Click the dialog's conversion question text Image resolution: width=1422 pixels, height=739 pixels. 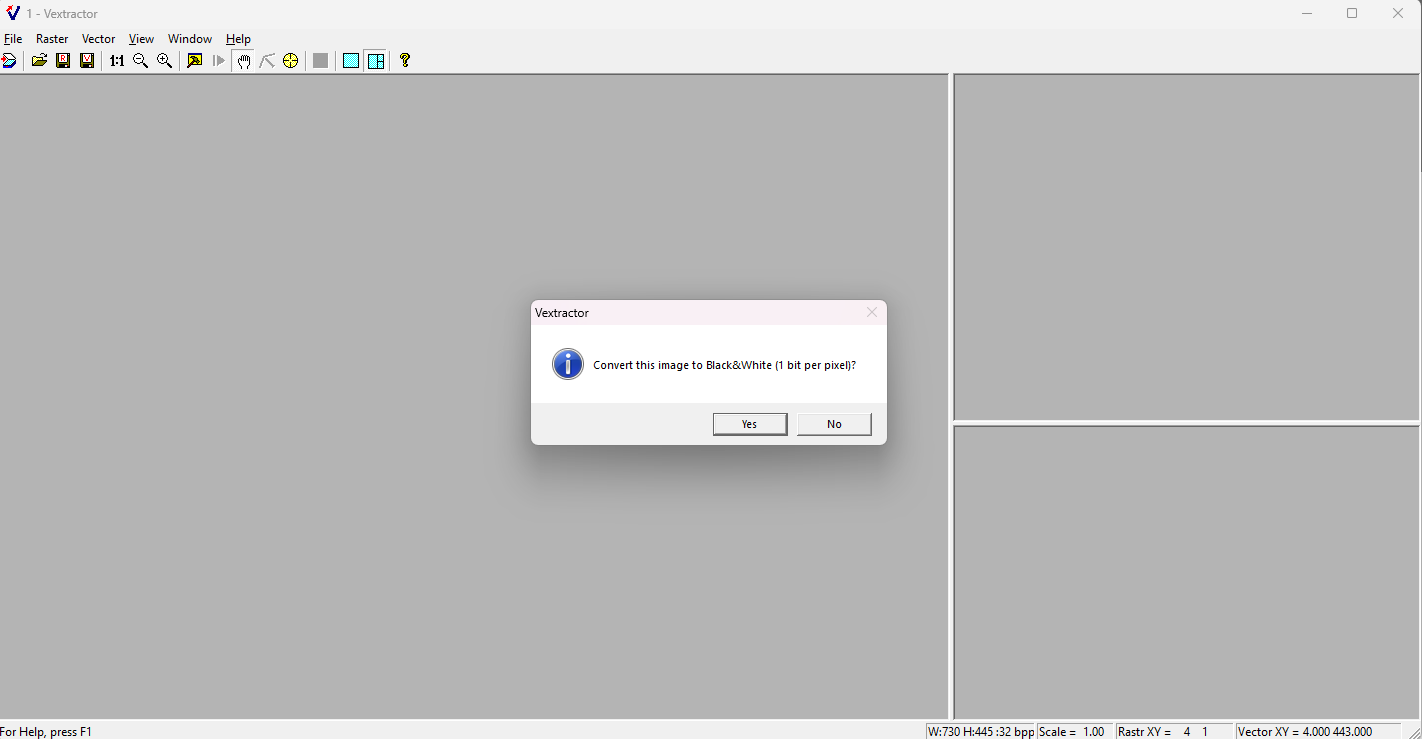tap(725, 365)
